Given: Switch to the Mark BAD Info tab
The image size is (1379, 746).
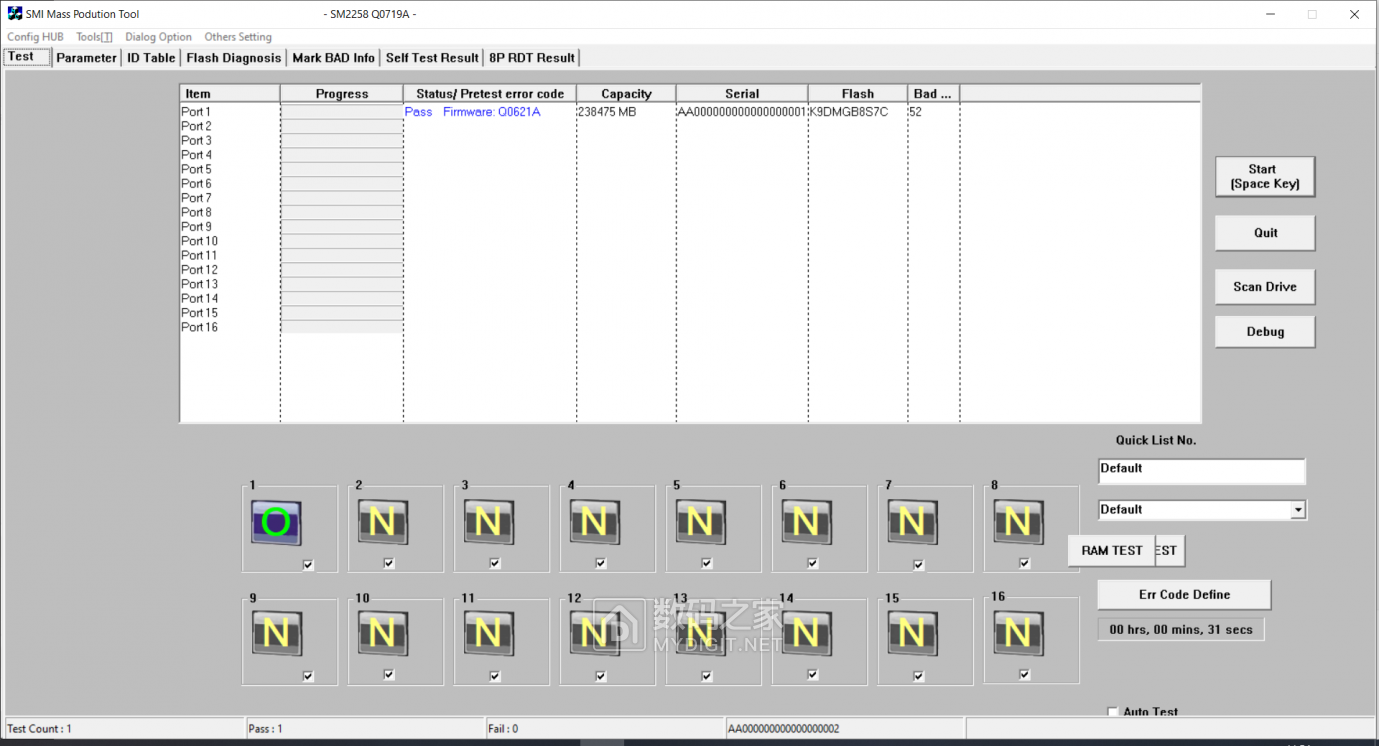Looking at the screenshot, I should [333, 58].
